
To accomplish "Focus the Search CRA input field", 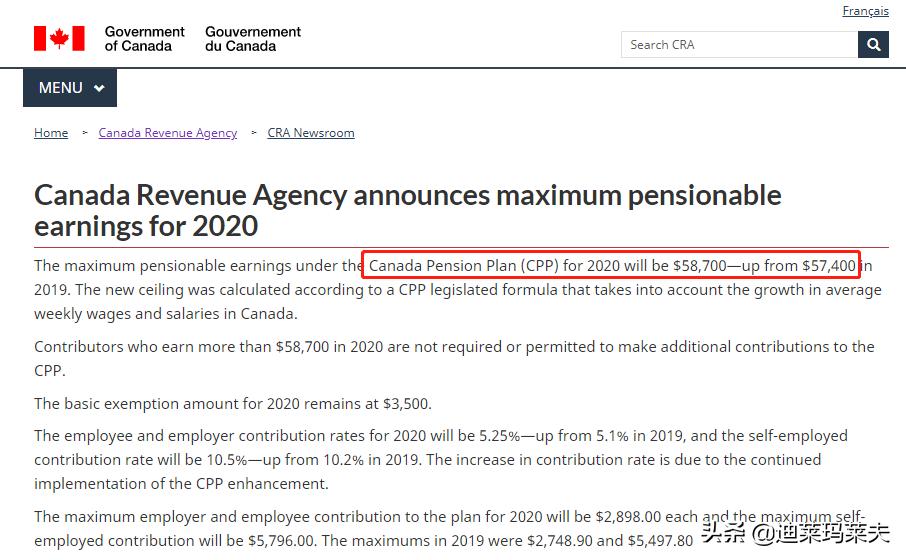I will coord(739,45).
